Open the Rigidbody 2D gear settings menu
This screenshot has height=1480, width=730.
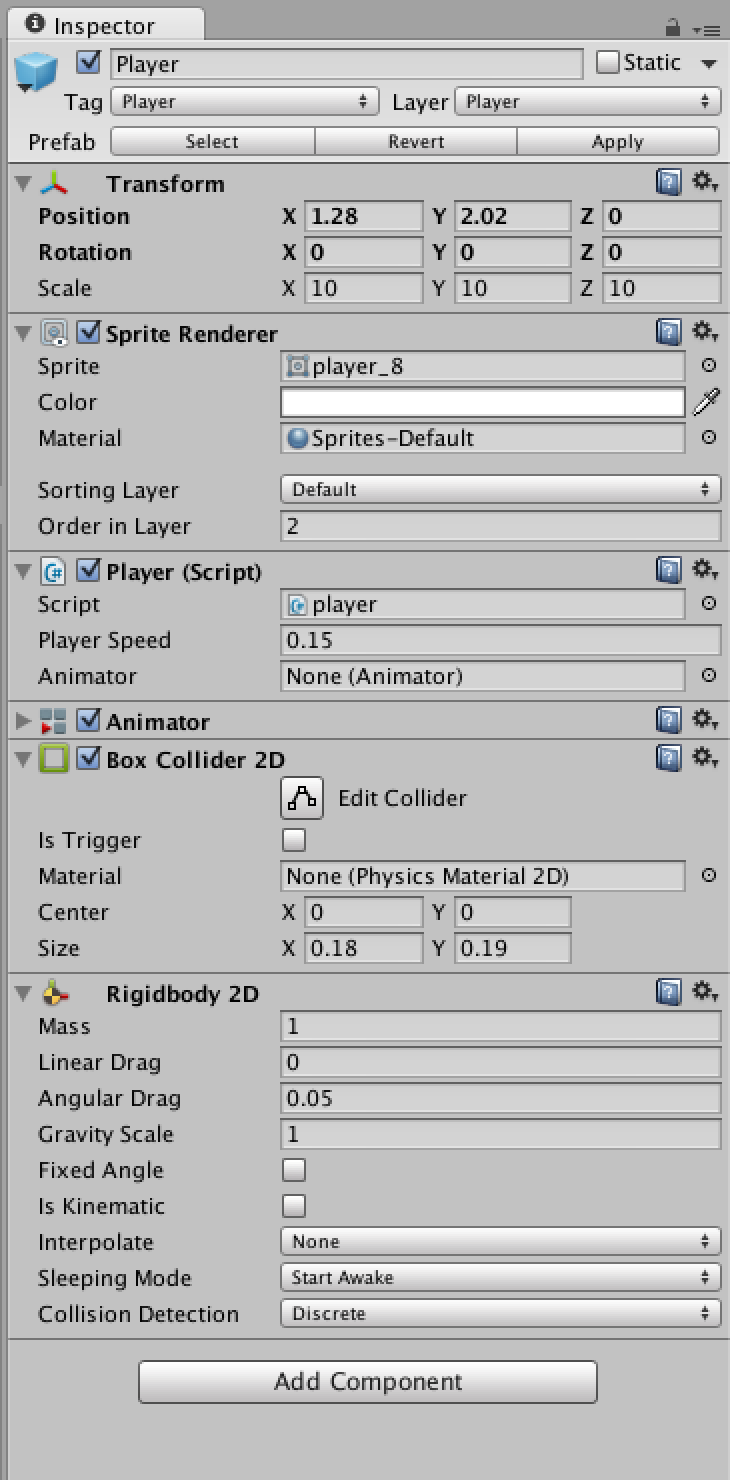pos(706,992)
